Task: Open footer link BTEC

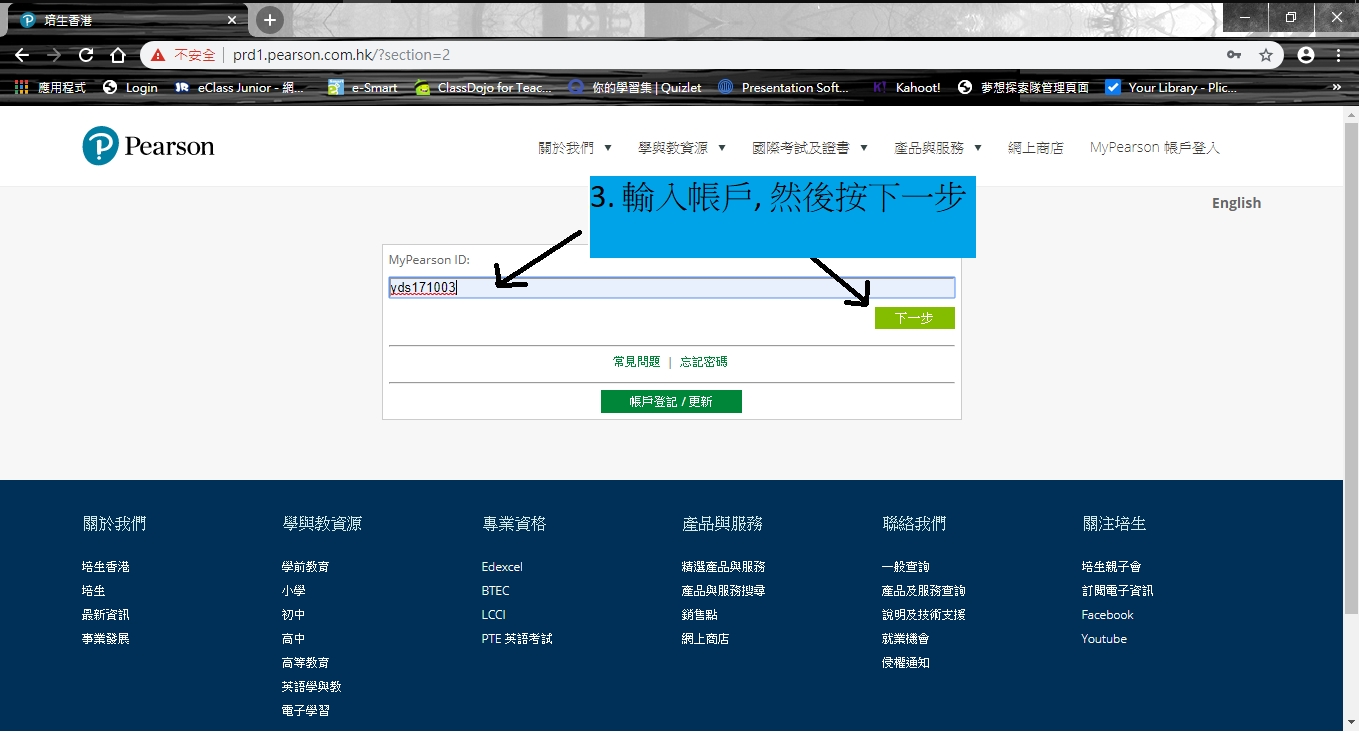Action: (x=495, y=591)
